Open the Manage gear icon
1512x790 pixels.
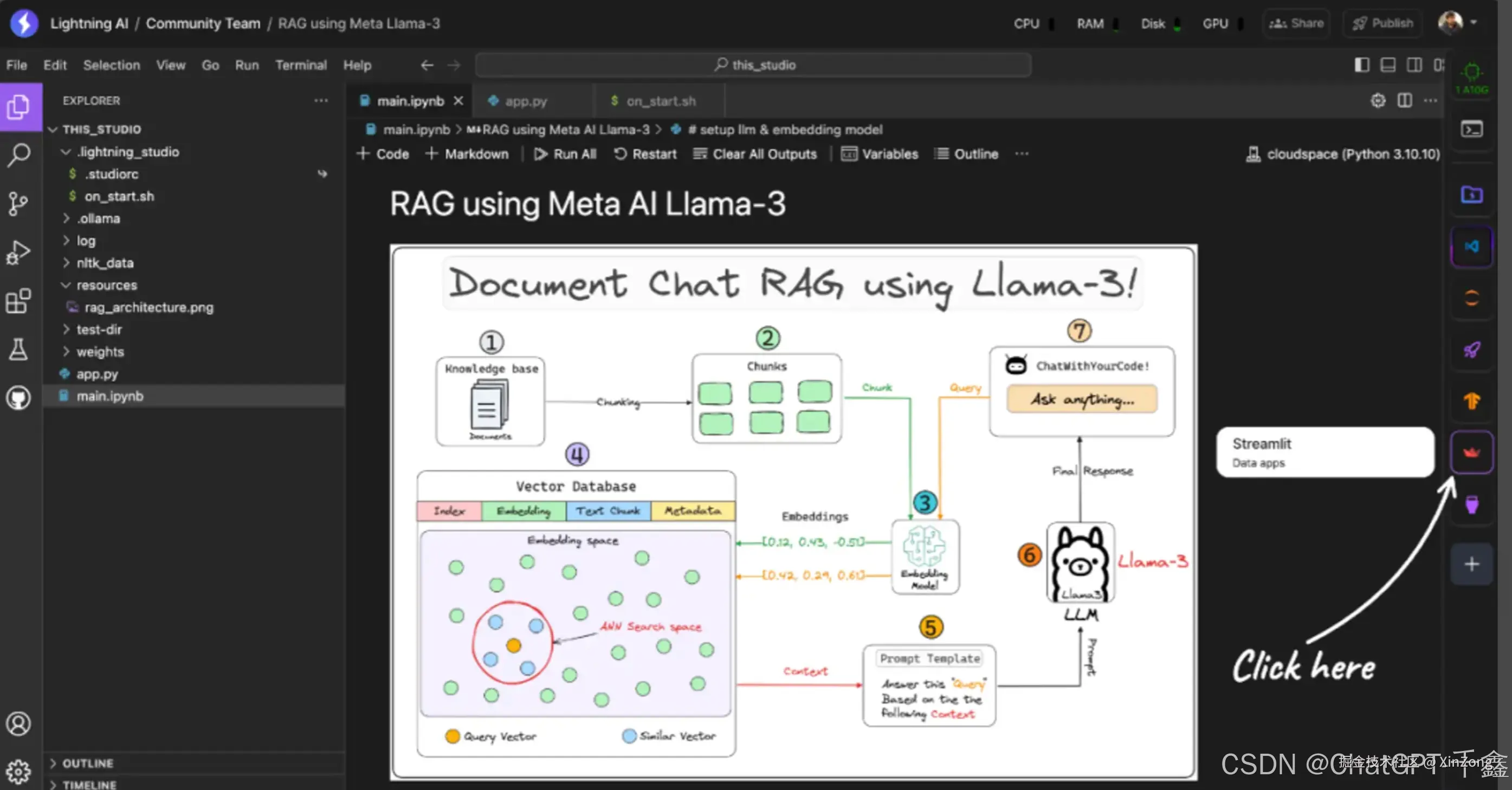[x=20, y=770]
